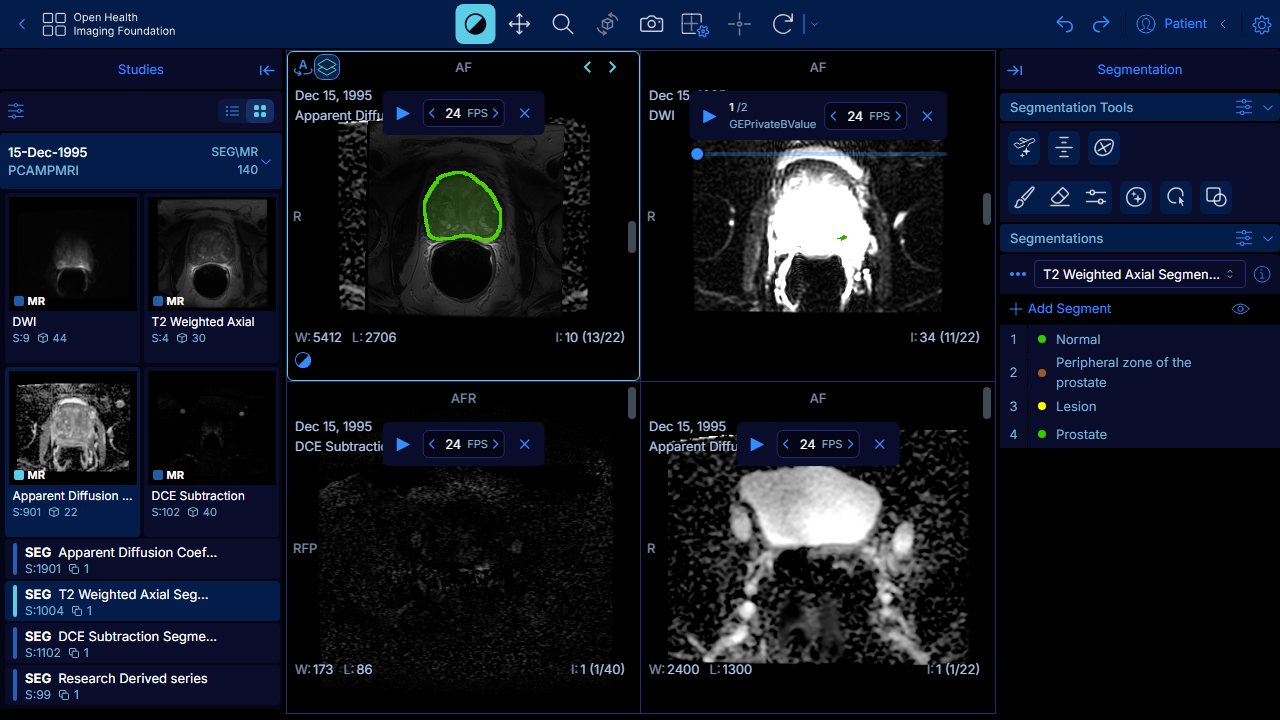This screenshot has width=1280, height=720.
Task: Activate the Crosshairs tool
Action: coord(739,24)
